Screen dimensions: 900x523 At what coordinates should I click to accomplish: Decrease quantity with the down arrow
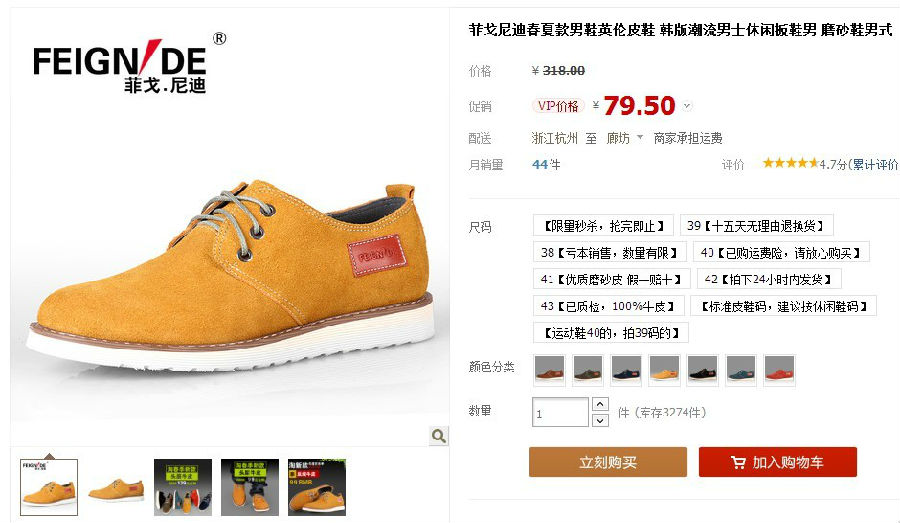coord(600,420)
